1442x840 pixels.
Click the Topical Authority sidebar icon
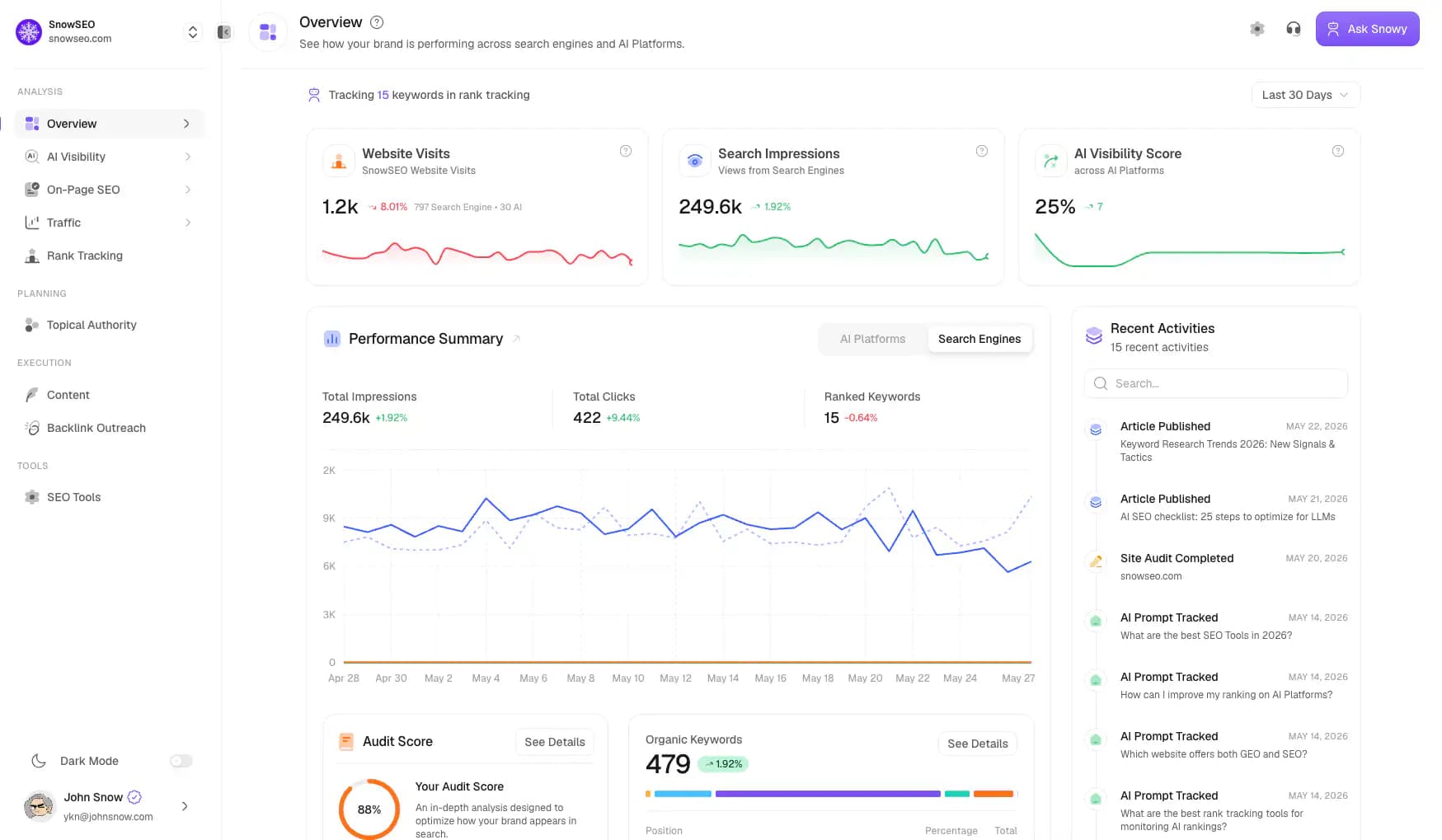click(x=32, y=325)
